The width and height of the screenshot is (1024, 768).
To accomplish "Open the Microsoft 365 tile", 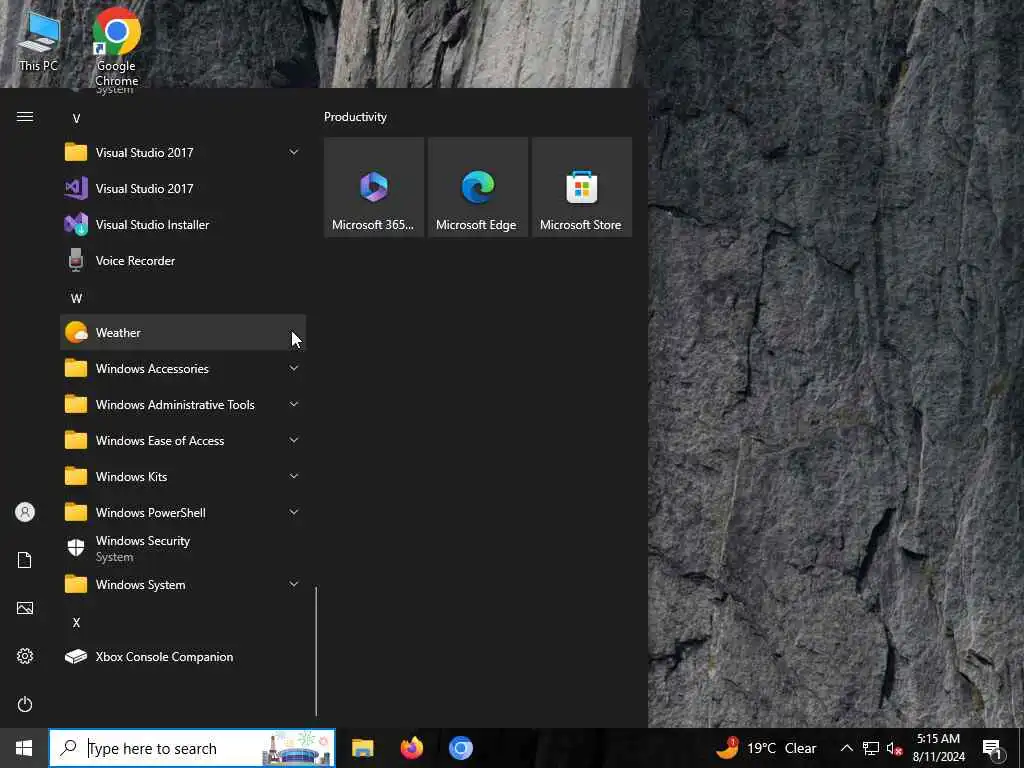I will click(x=374, y=187).
